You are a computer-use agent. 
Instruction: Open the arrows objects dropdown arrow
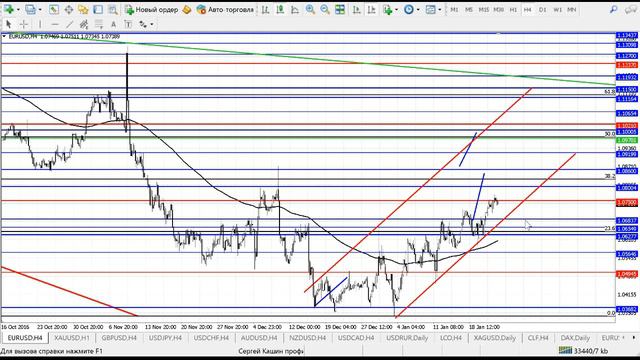click(x=152, y=24)
